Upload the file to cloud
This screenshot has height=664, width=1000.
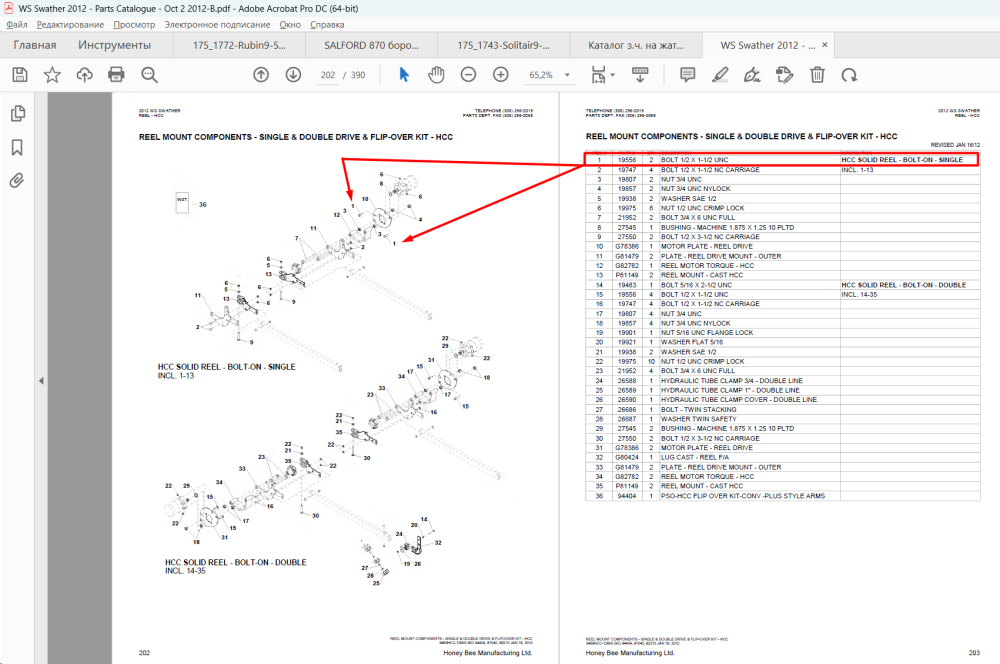[84, 75]
